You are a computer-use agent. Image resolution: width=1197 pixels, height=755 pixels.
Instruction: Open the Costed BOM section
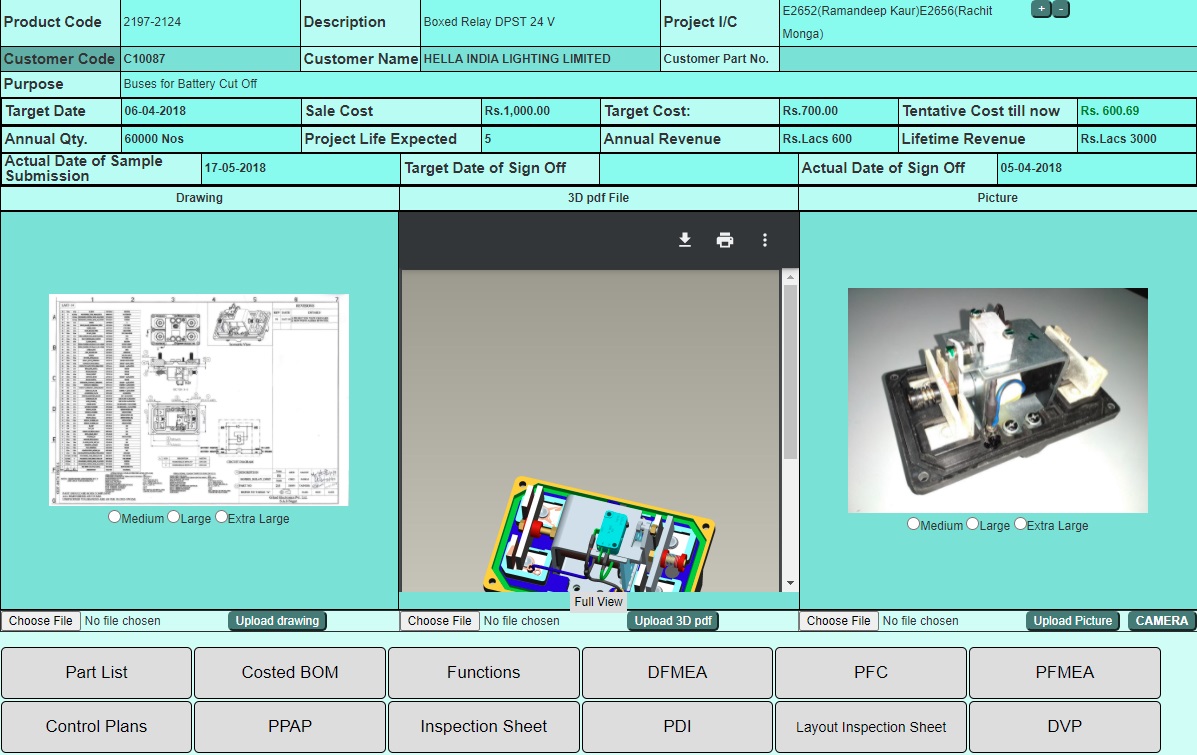(290, 673)
